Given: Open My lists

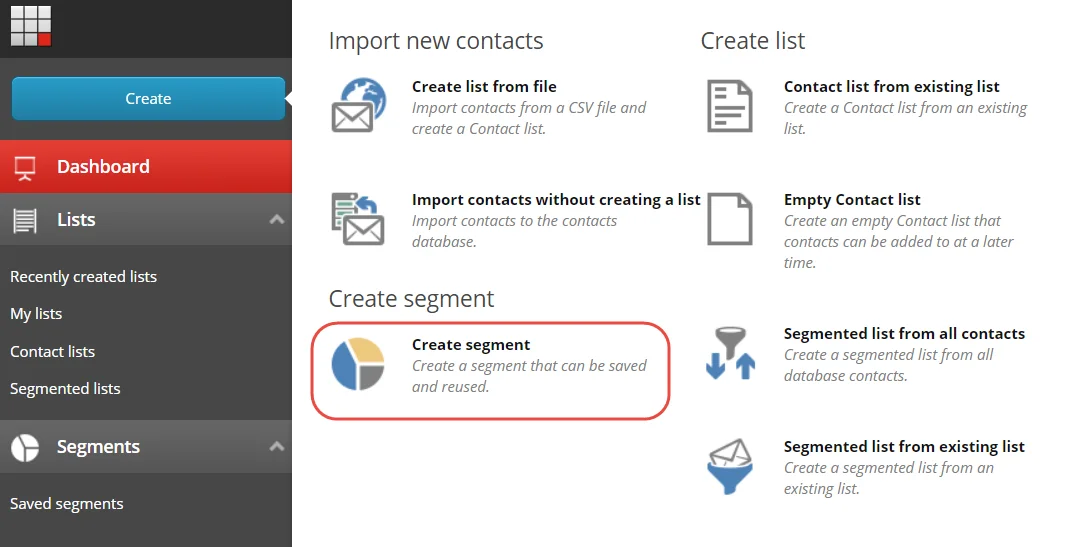Looking at the screenshot, I should (x=36, y=314).
